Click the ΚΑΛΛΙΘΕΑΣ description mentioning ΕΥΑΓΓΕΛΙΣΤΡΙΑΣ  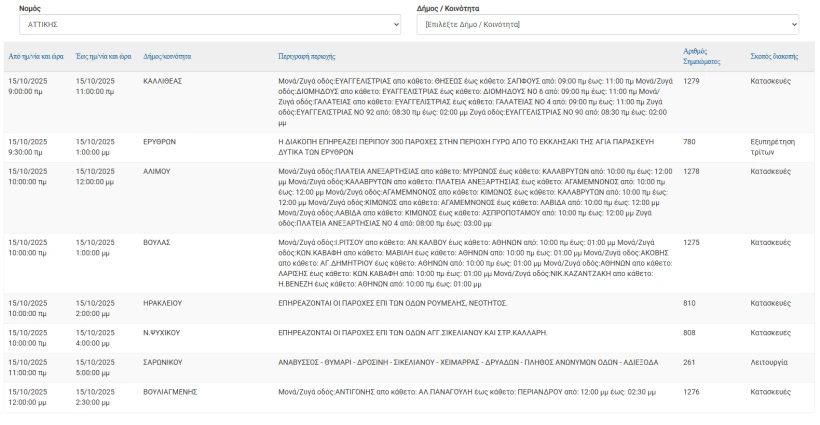click(475, 102)
